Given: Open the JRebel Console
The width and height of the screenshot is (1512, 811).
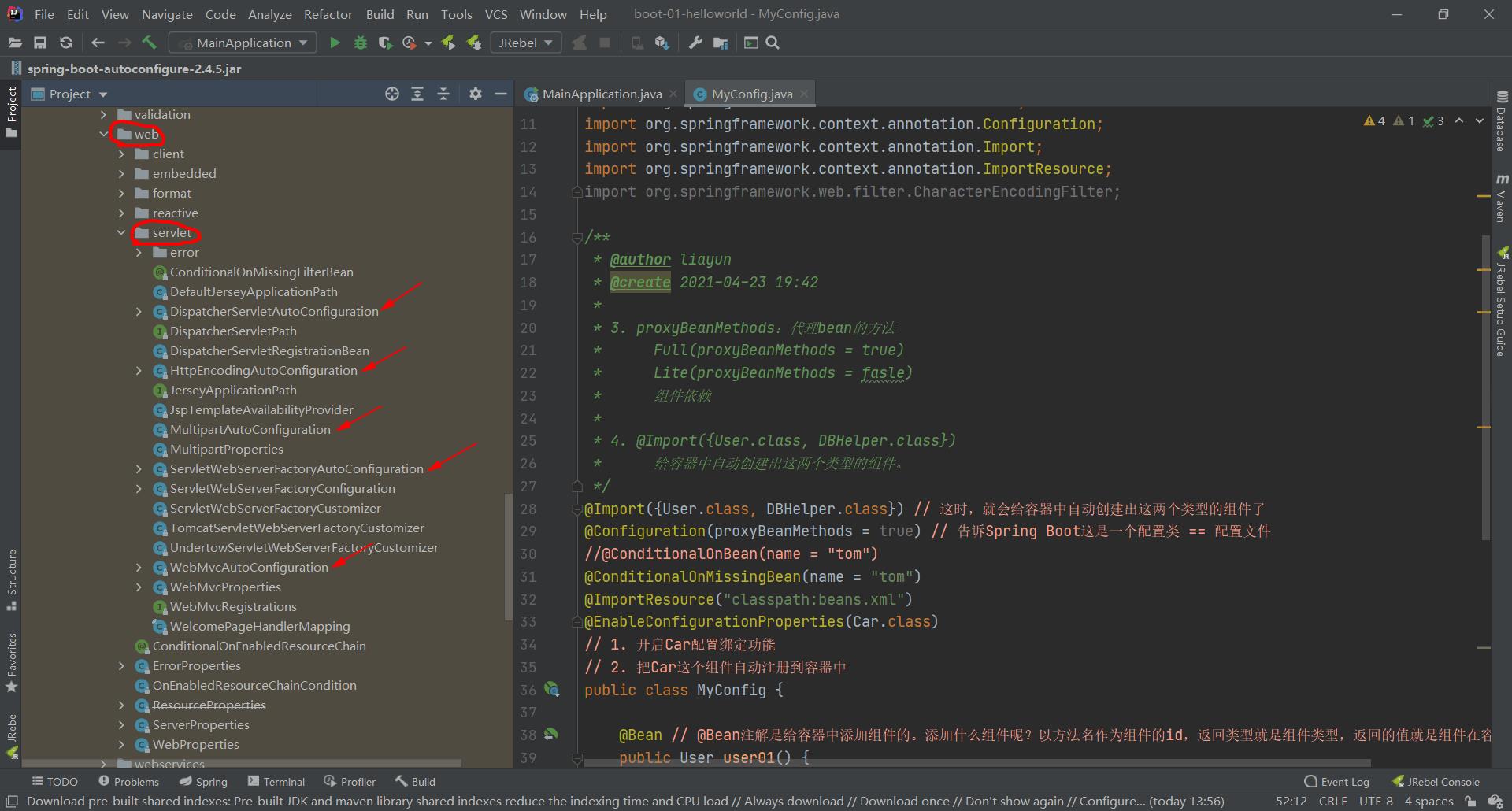Looking at the screenshot, I should tap(1436, 782).
